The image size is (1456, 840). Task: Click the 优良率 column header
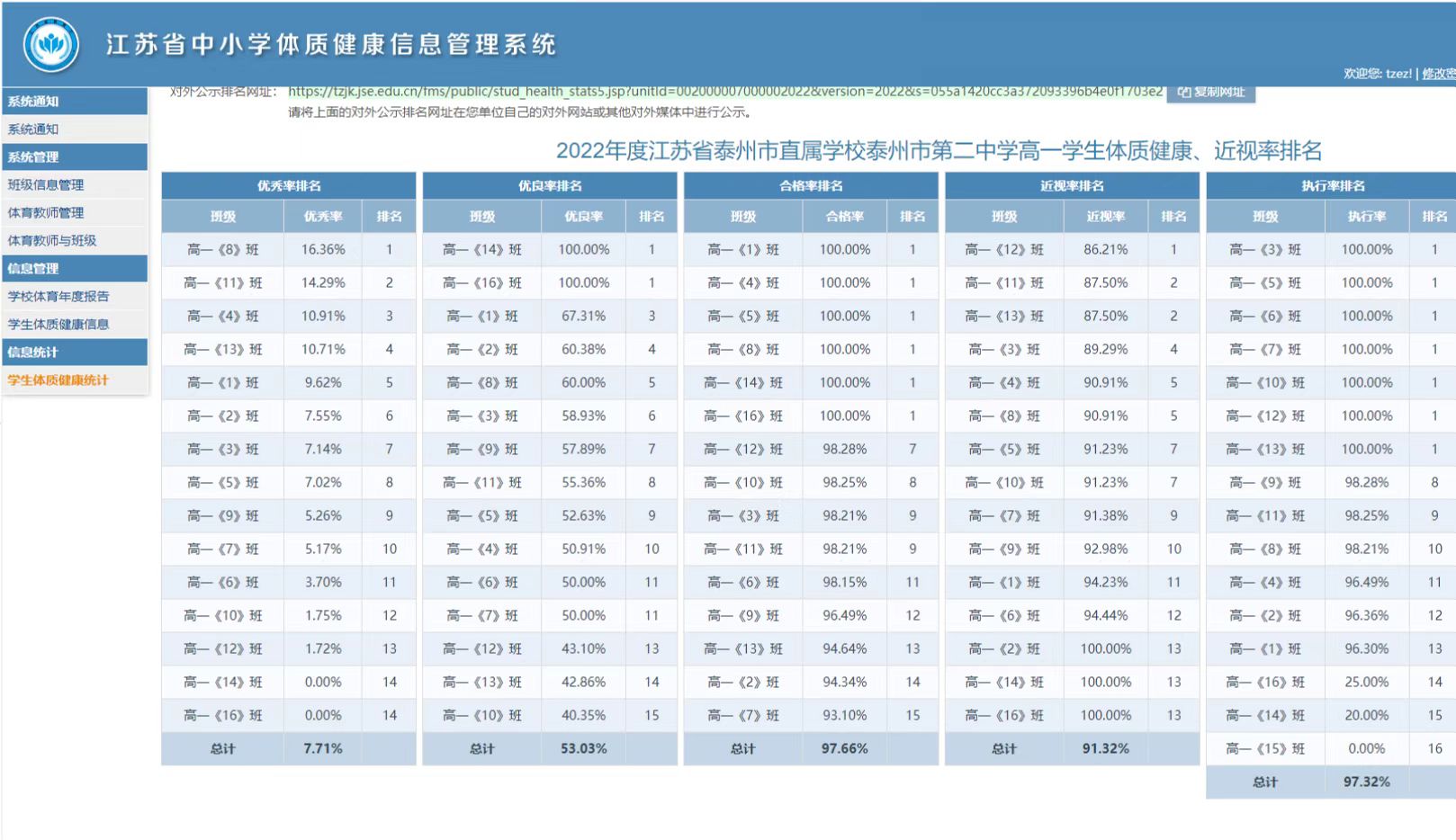(584, 217)
